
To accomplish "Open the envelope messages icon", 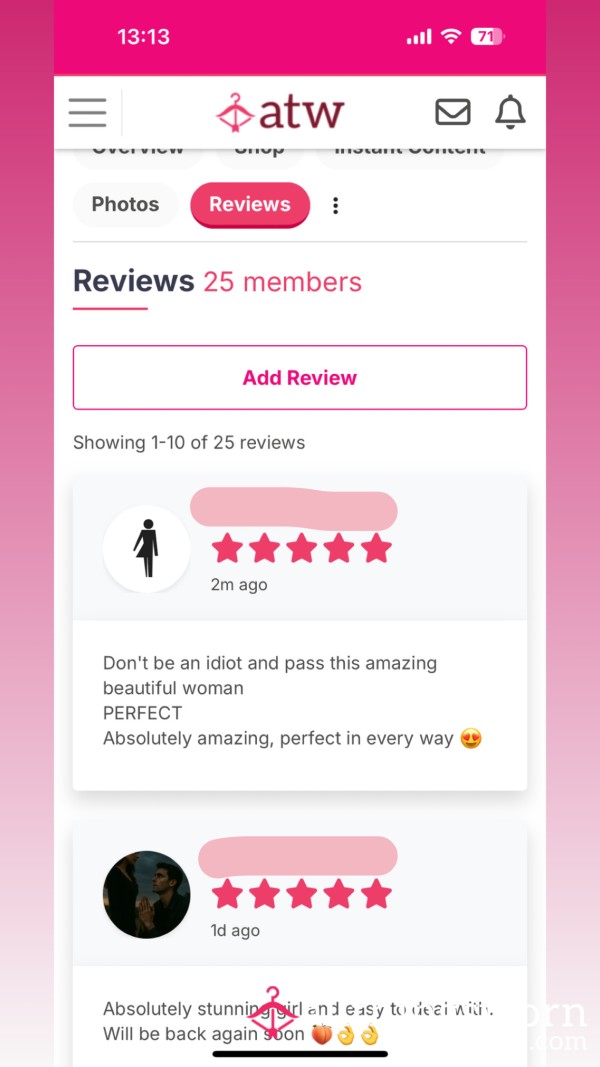I will (452, 112).
